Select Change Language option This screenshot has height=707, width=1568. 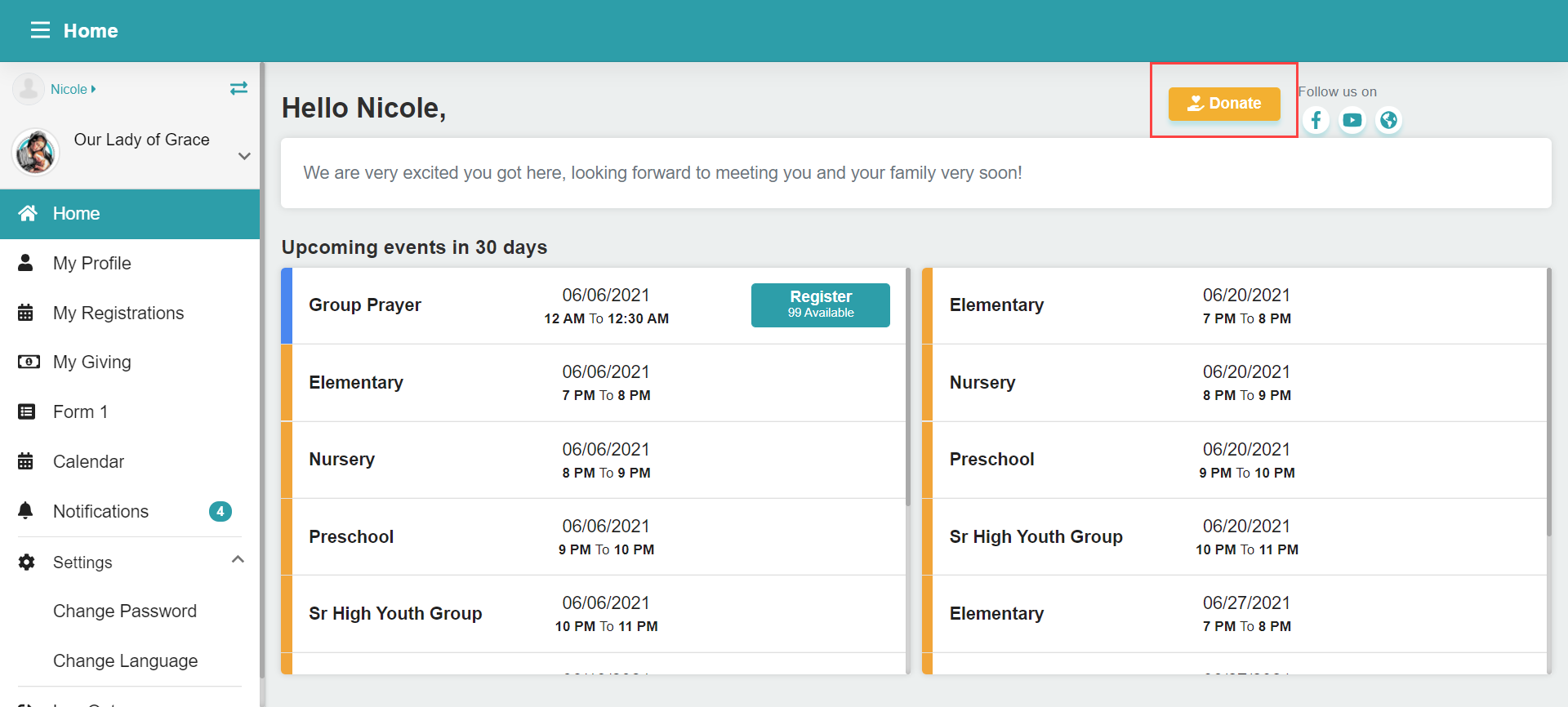126,660
